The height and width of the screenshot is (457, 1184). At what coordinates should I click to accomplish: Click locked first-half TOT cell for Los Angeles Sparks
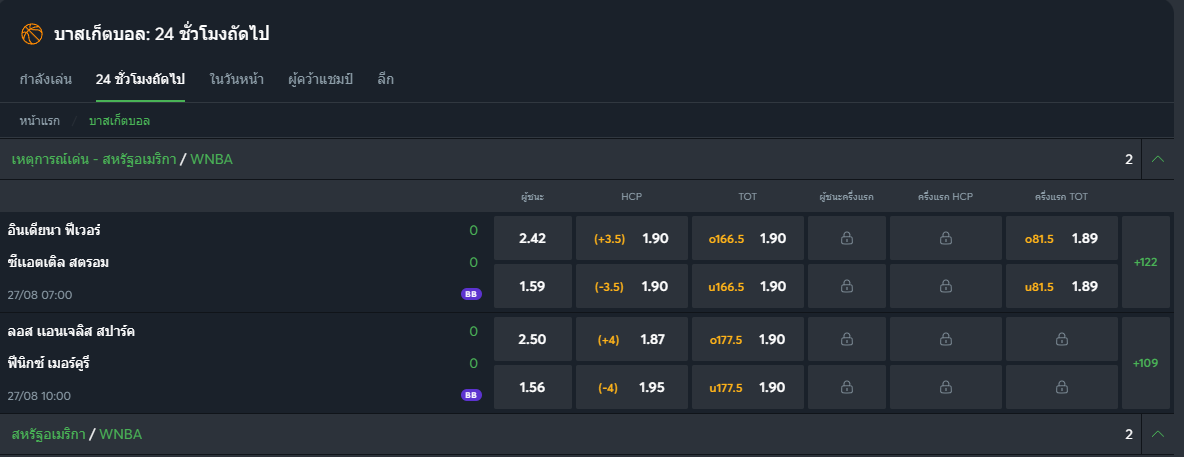point(1061,340)
